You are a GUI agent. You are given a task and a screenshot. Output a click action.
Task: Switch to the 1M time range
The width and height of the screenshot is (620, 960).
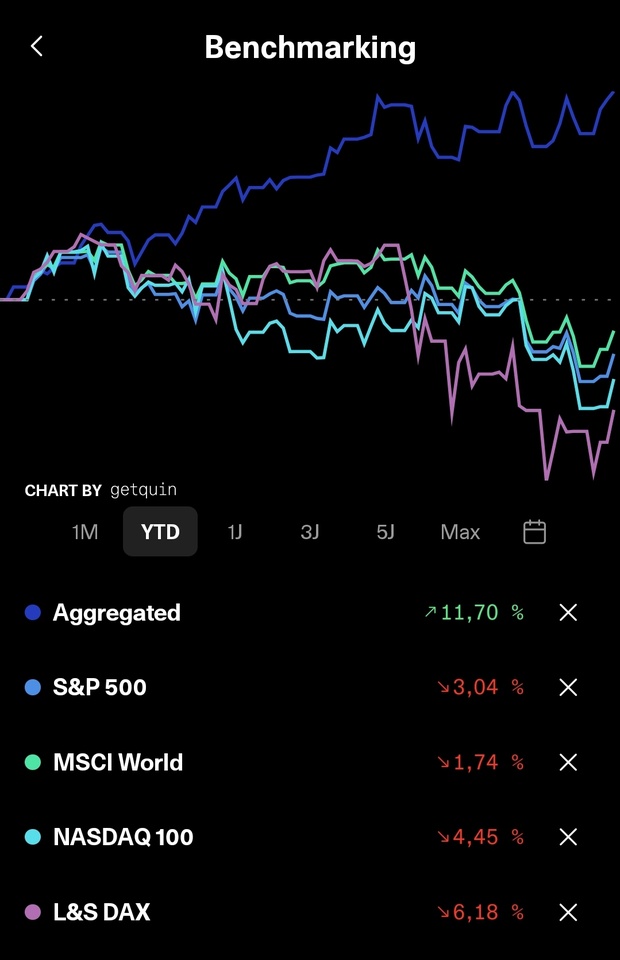pyautogui.click(x=85, y=532)
